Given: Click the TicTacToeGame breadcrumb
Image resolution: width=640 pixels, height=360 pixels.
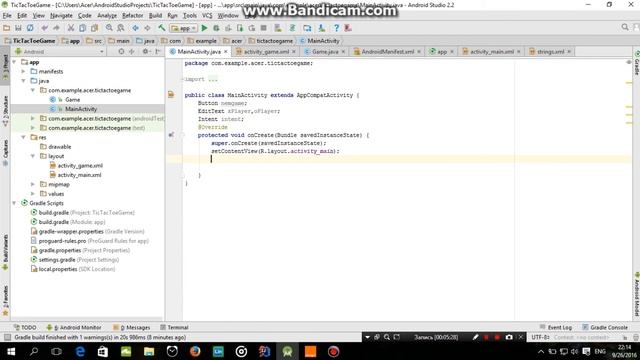Looking at the screenshot, I should 30,41.
